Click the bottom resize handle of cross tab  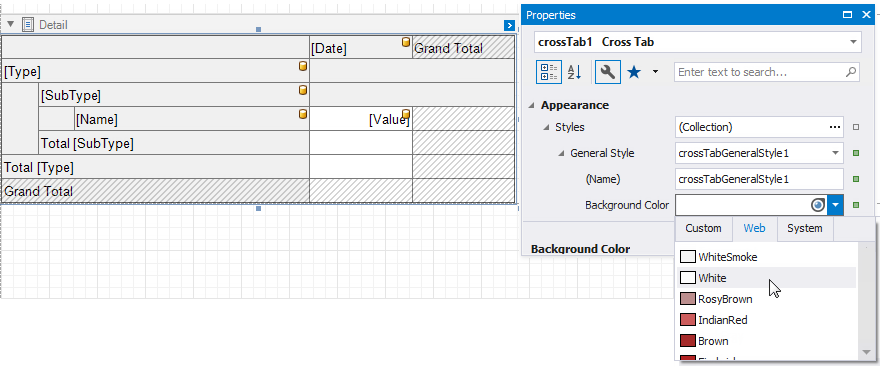(x=258, y=209)
